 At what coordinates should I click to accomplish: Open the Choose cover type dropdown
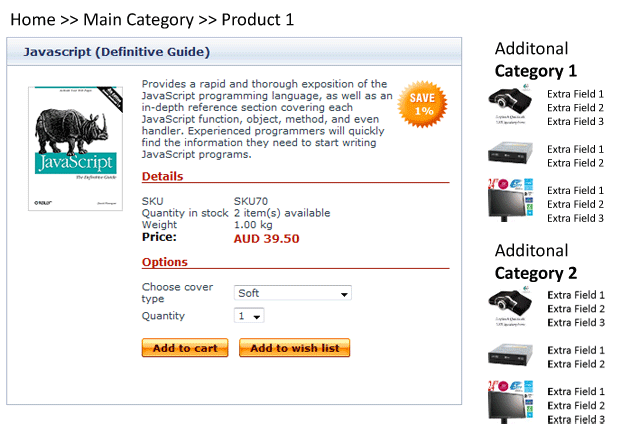pyautogui.click(x=292, y=293)
